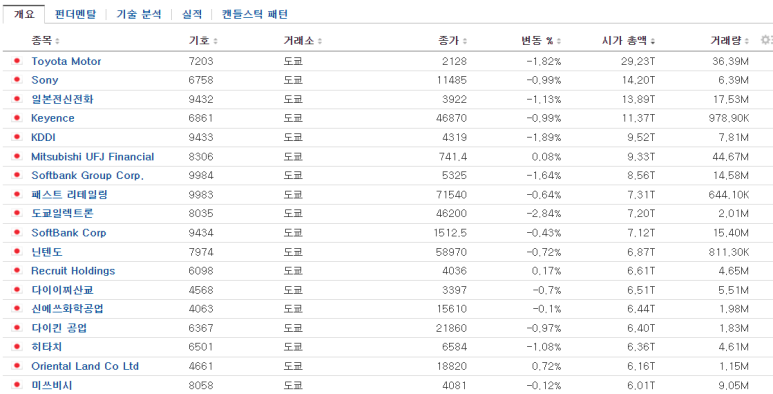Sort table by 종가 column
Screen dimensions: 773x394
coord(453,40)
